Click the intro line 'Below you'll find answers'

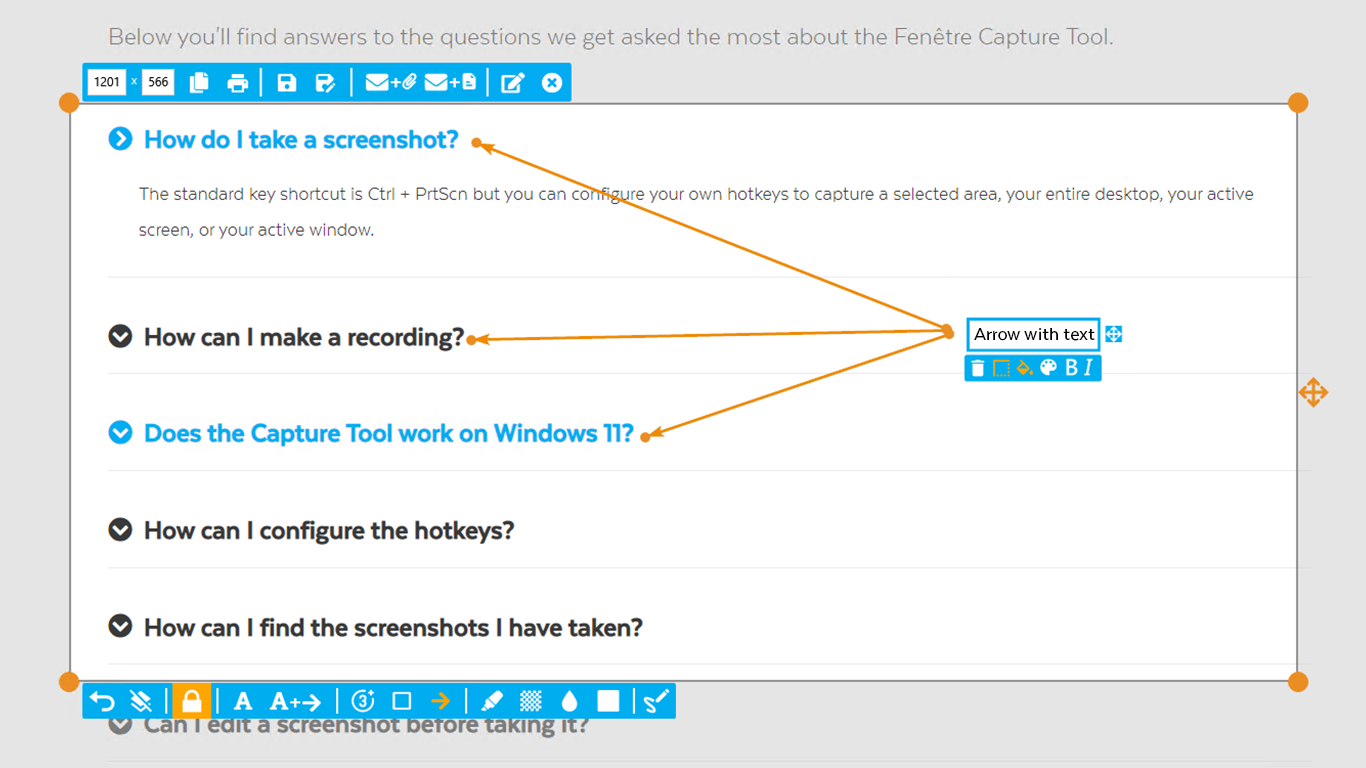(611, 37)
